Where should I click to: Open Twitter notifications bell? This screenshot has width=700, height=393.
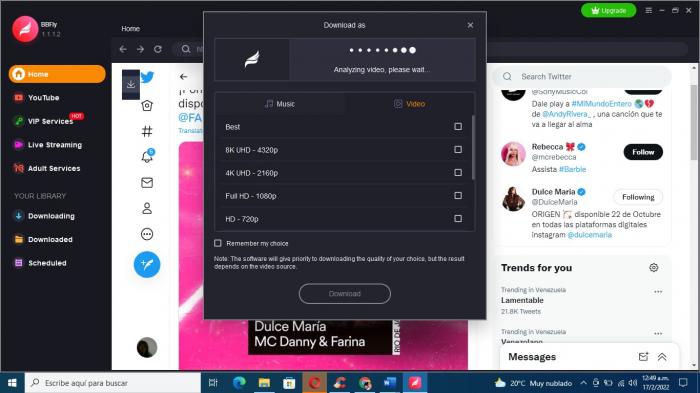pyautogui.click(x=147, y=156)
